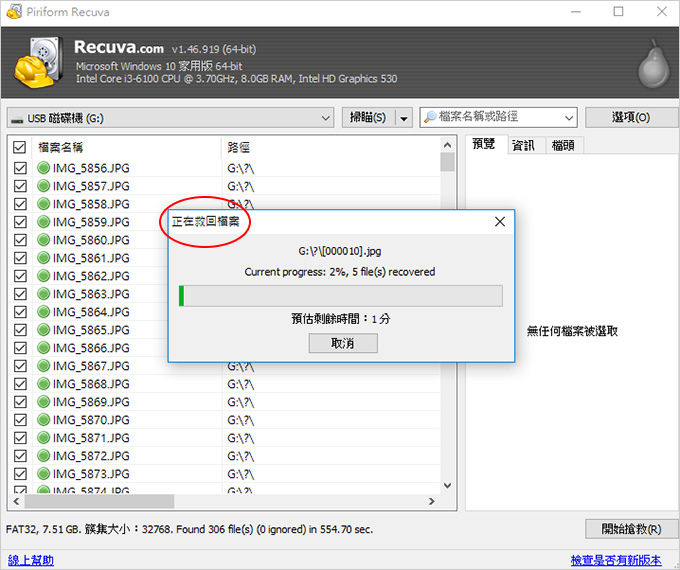Click the 掃瞄(S) scan button
Image resolution: width=680 pixels, height=570 pixels.
[368, 118]
